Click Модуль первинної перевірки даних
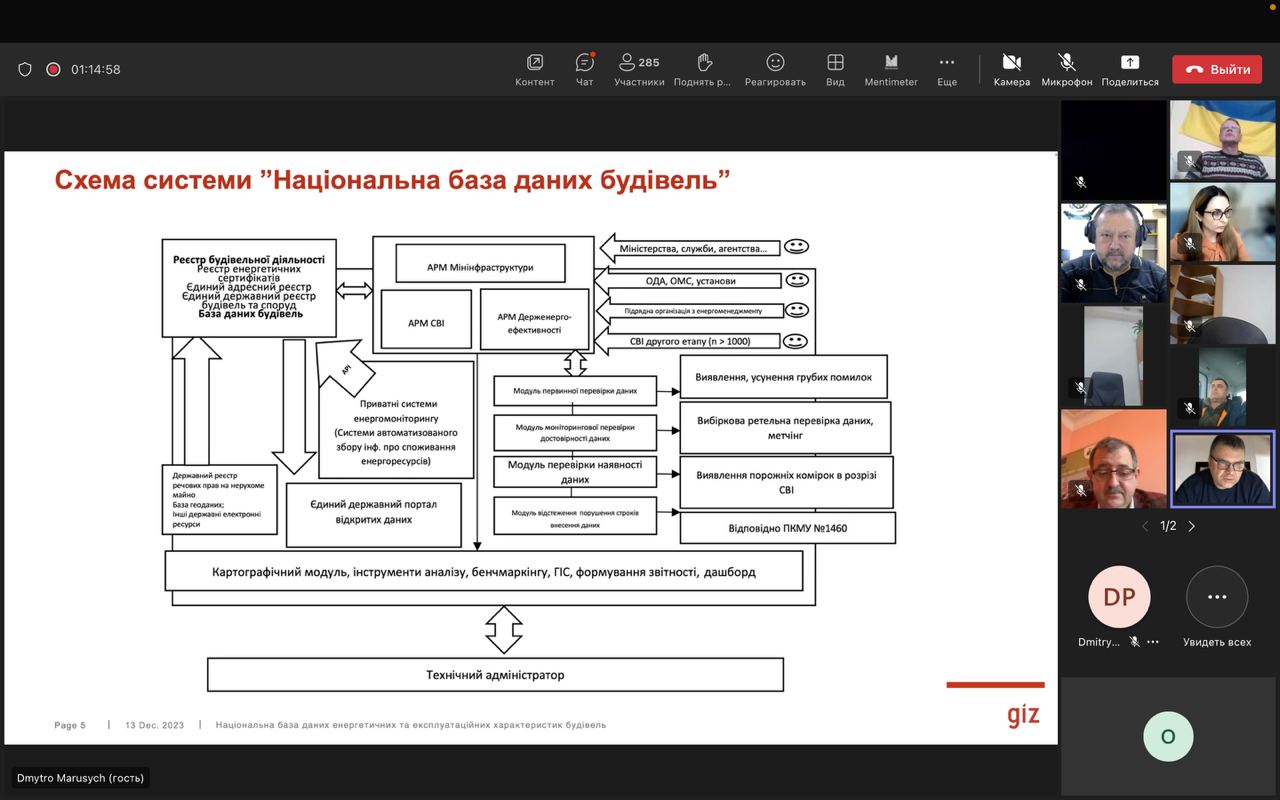1280x800 pixels. pyautogui.click(x=575, y=391)
